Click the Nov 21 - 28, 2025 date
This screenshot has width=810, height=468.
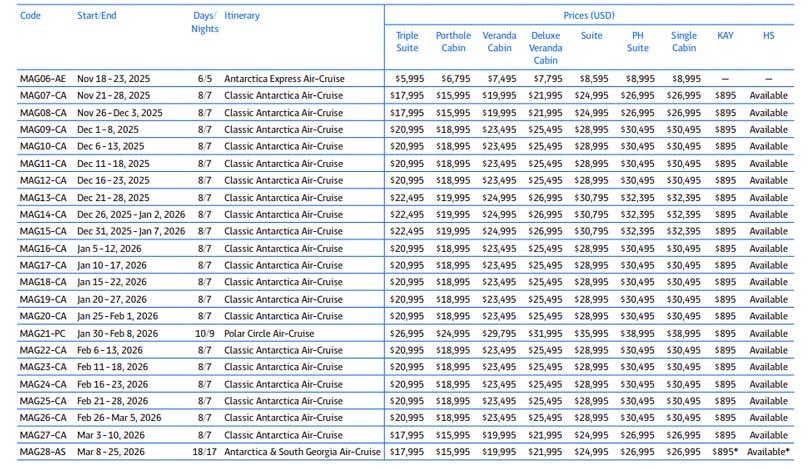(114, 96)
